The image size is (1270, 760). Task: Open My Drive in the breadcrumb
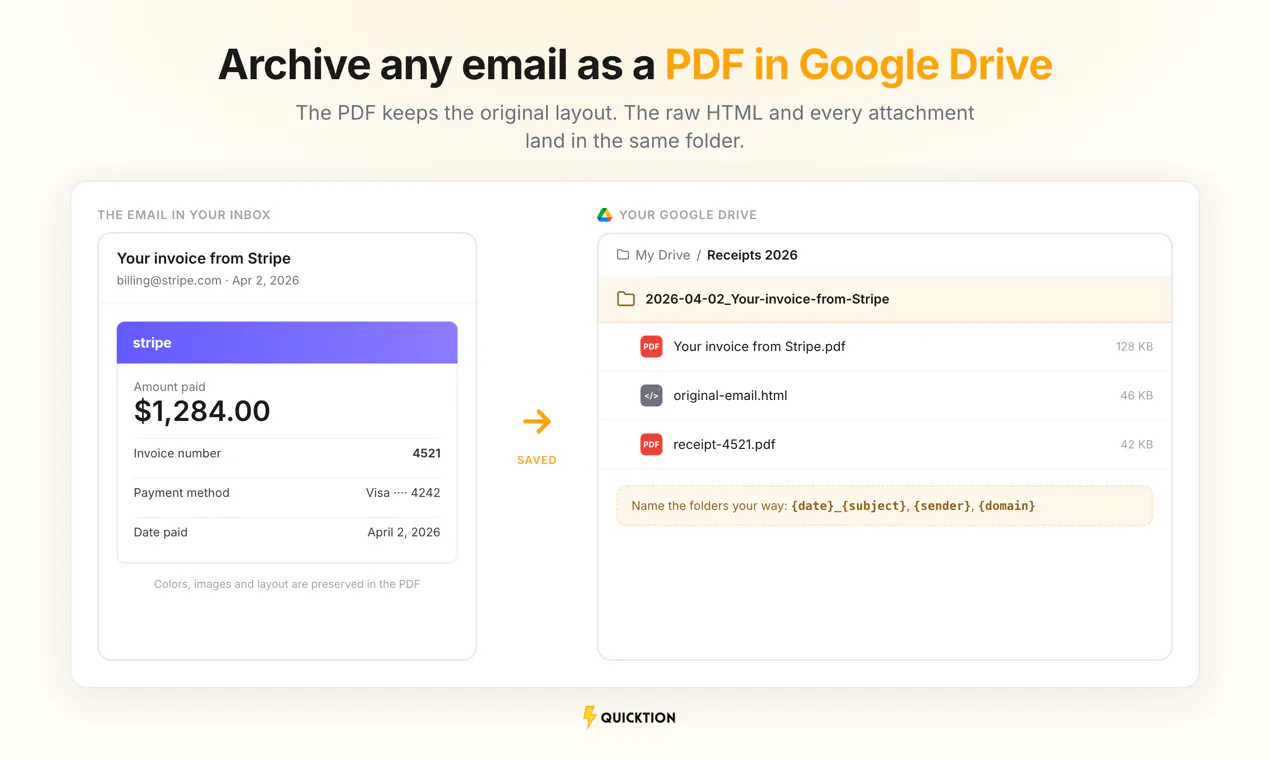click(663, 255)
